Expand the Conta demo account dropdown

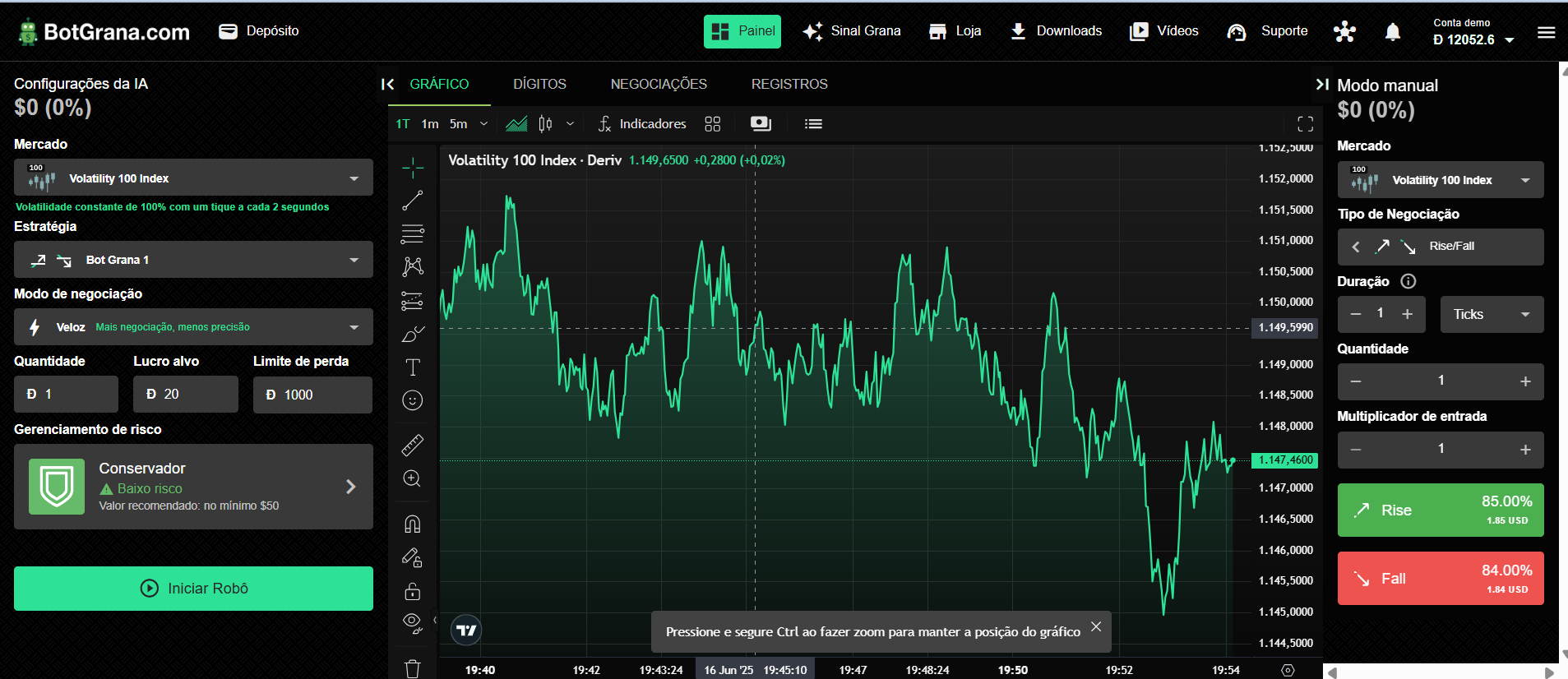1473,32
